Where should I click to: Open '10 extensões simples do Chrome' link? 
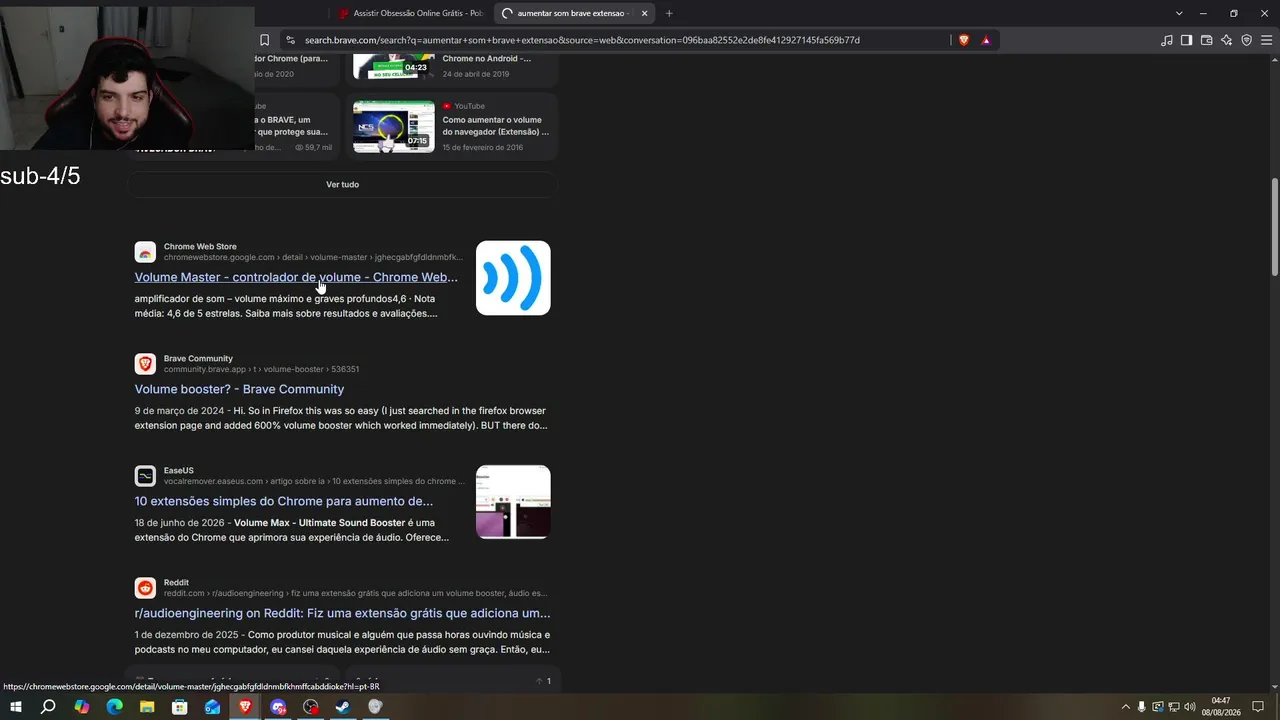(x=284, y=501)
